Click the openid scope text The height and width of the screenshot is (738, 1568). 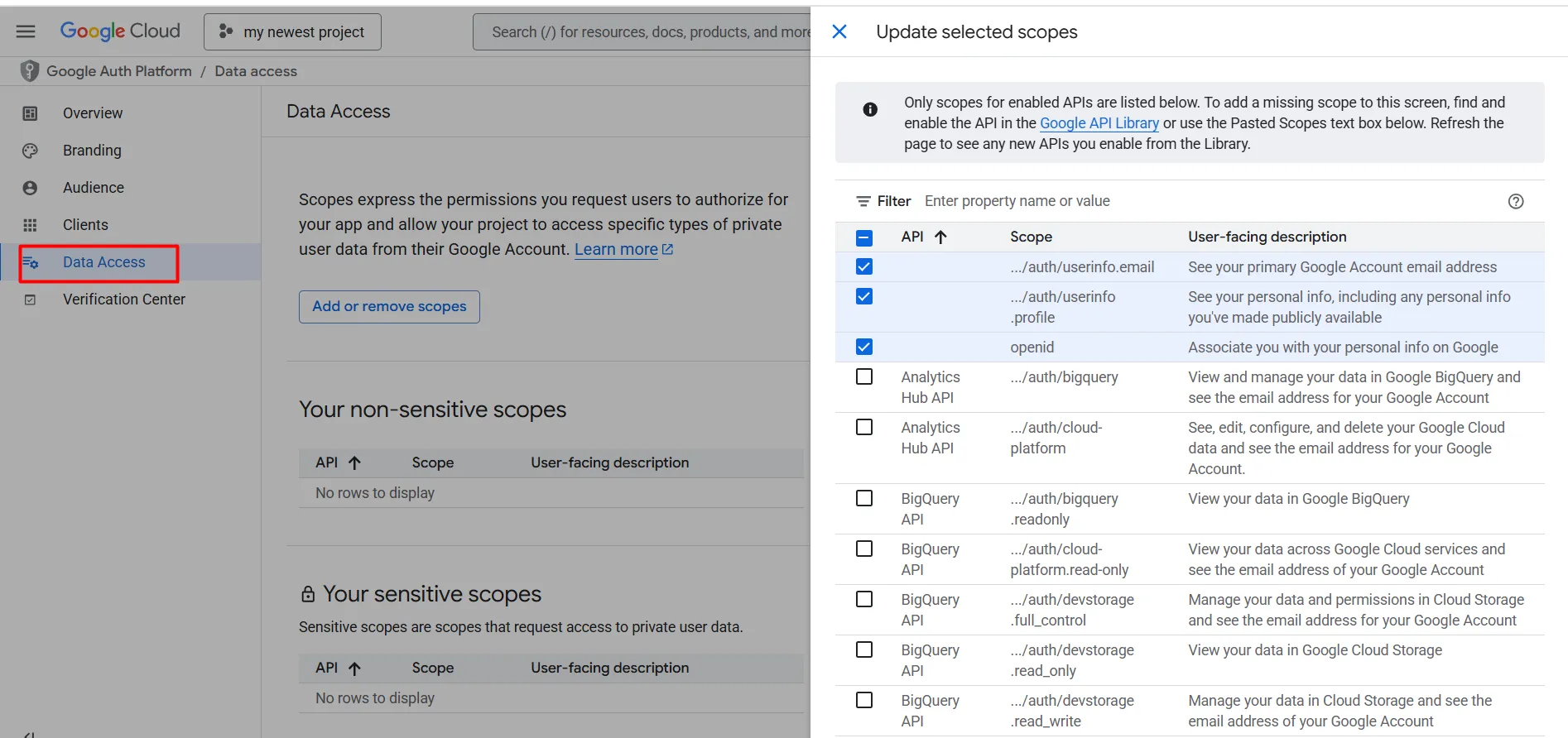[1032, 347]
